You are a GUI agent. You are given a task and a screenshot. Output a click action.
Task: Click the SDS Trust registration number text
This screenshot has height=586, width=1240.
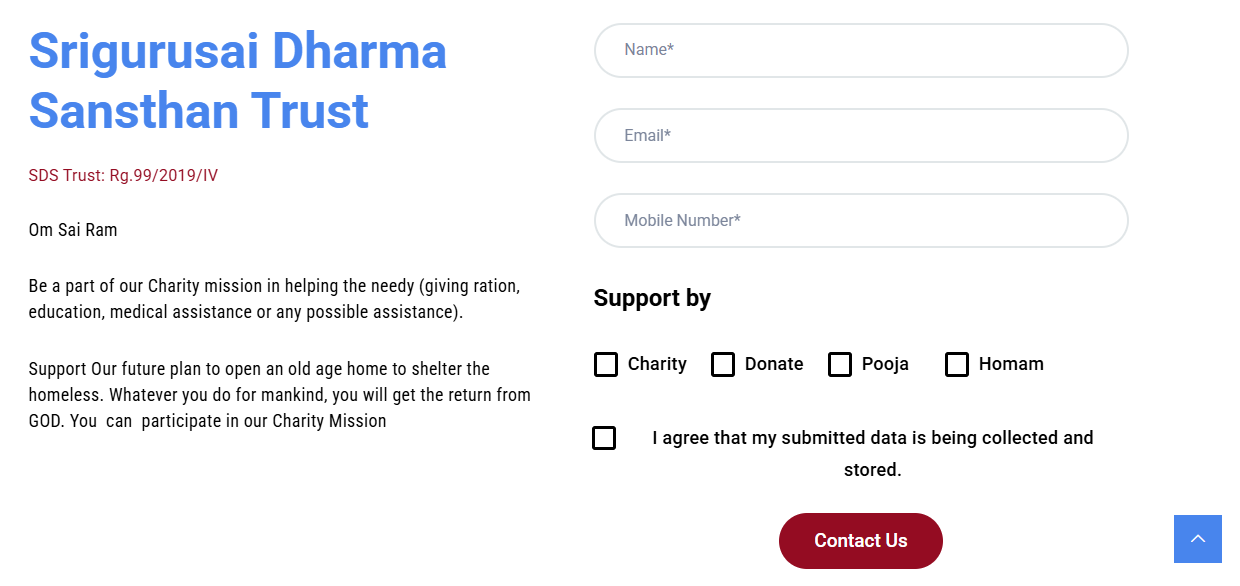pos(123,175)
